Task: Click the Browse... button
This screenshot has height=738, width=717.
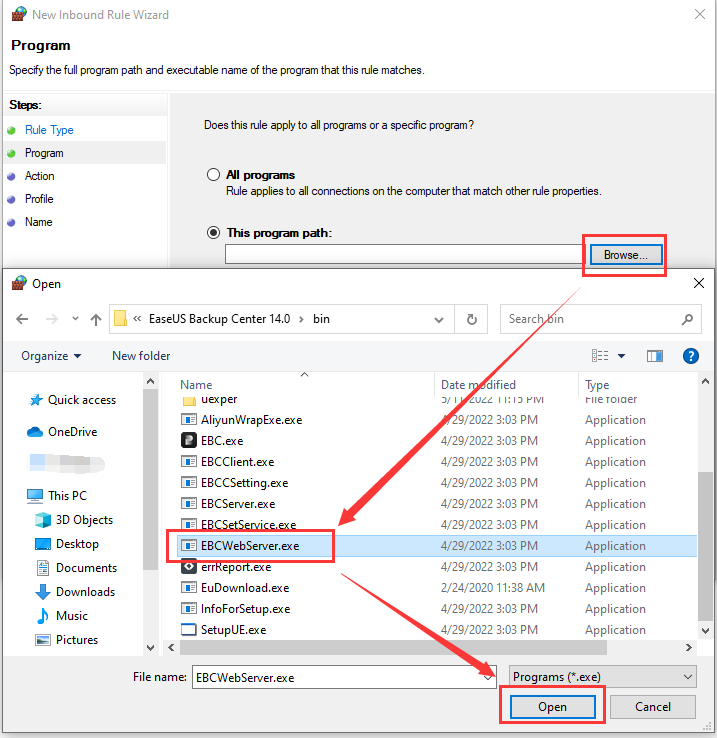Action: 626,255
